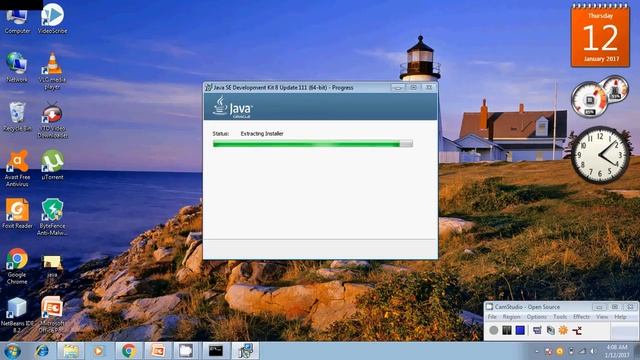
Task: Open the Computer desktop icon
Action: click(17, 20)
